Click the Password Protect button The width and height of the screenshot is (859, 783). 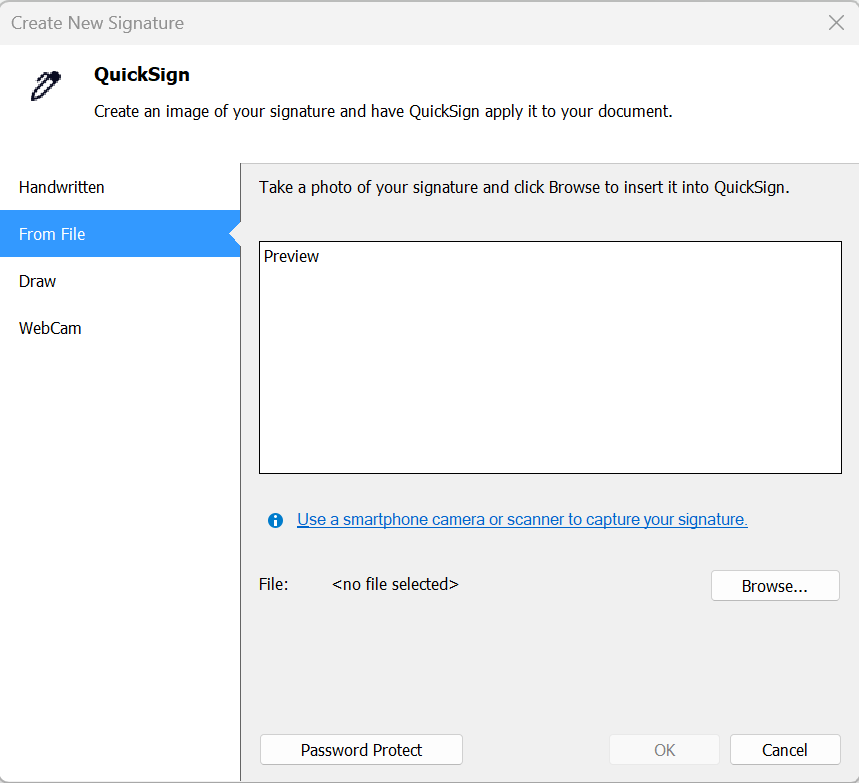pos(361,750)
